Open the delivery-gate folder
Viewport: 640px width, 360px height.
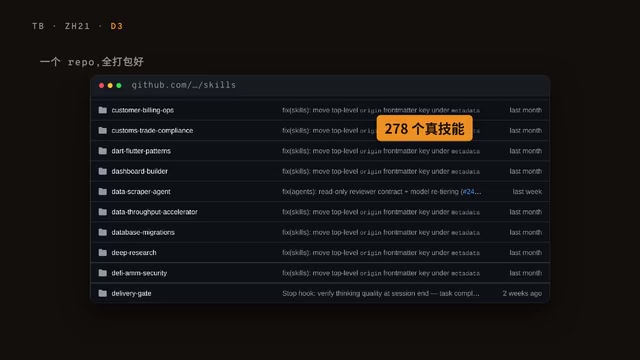click(x=131, y=293)
